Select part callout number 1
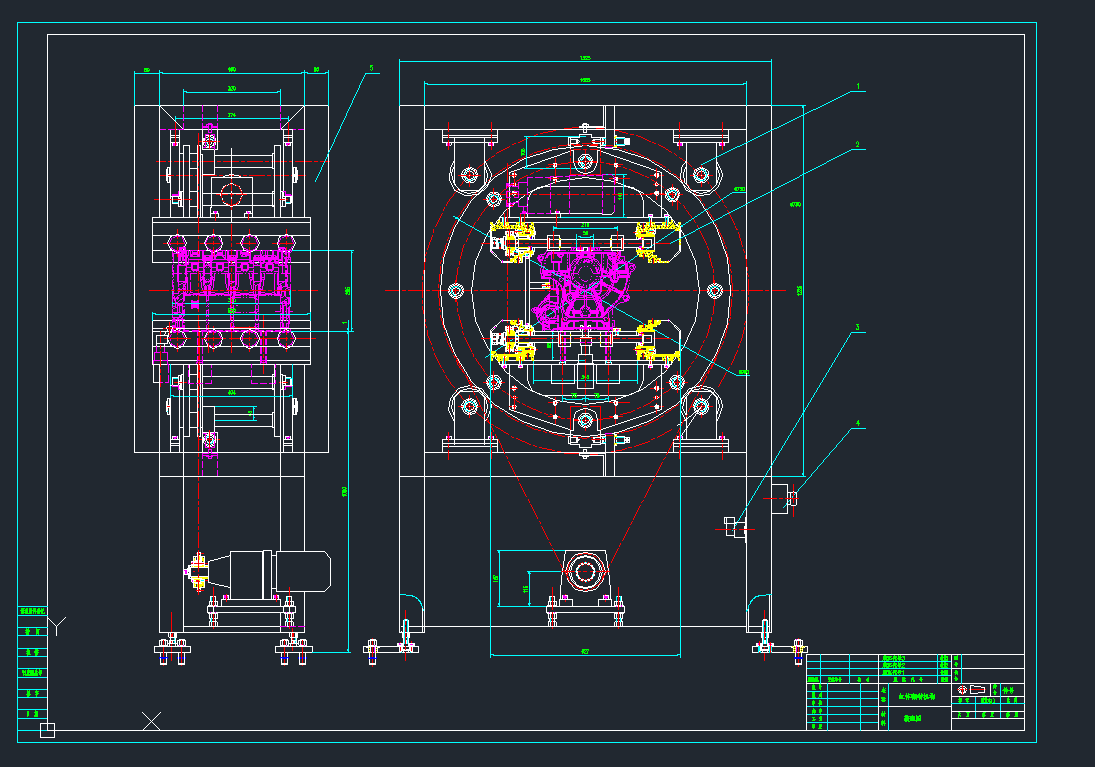The width and height of the screenshot is (1095, 767). click(857, 87)
